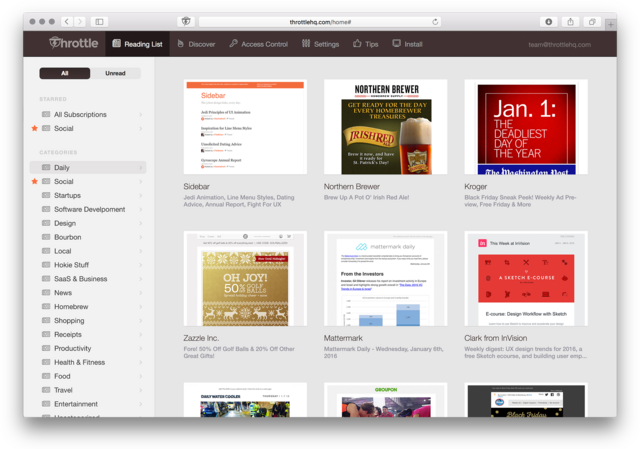Go forward with Safari forward arrow

80,22
